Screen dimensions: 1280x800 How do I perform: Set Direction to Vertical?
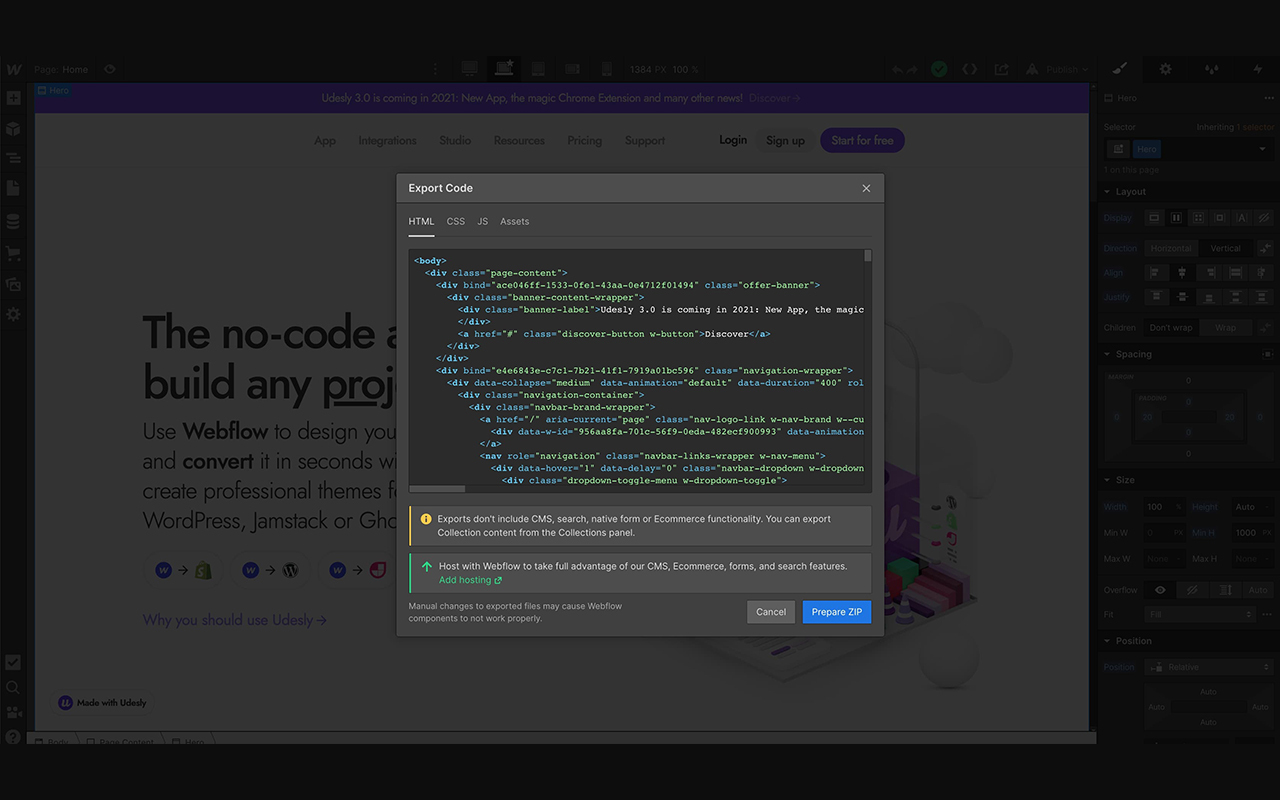pyautogui.click(x=1226, y=248)
